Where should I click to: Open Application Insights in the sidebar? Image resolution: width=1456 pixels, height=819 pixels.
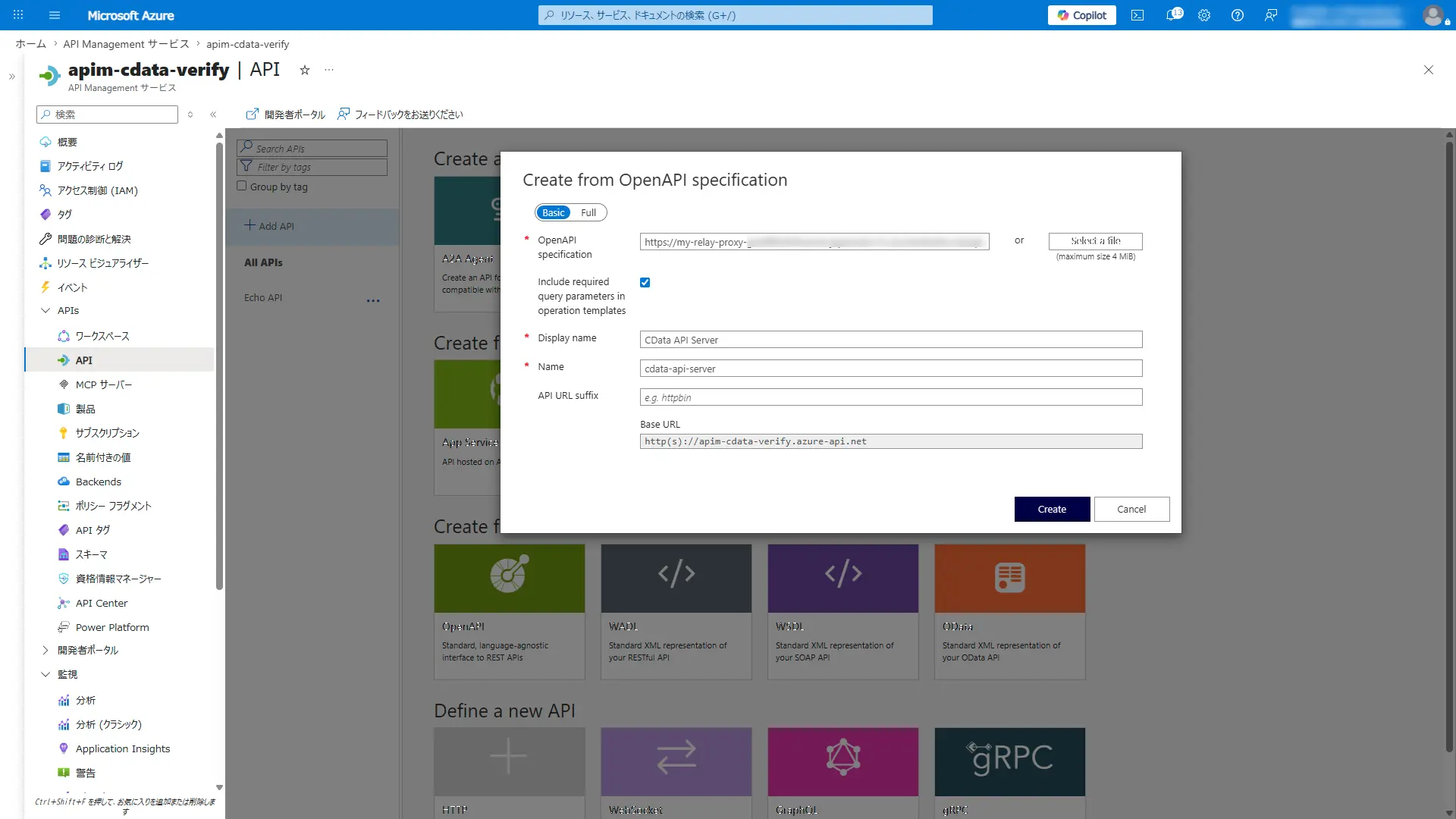(x=122, y=748)
